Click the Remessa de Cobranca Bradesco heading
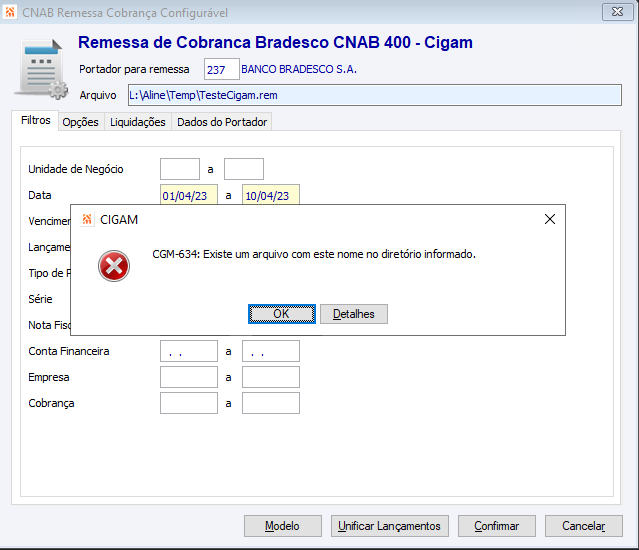Viewport: 639px width, 550px height. [x=275, y=42]
